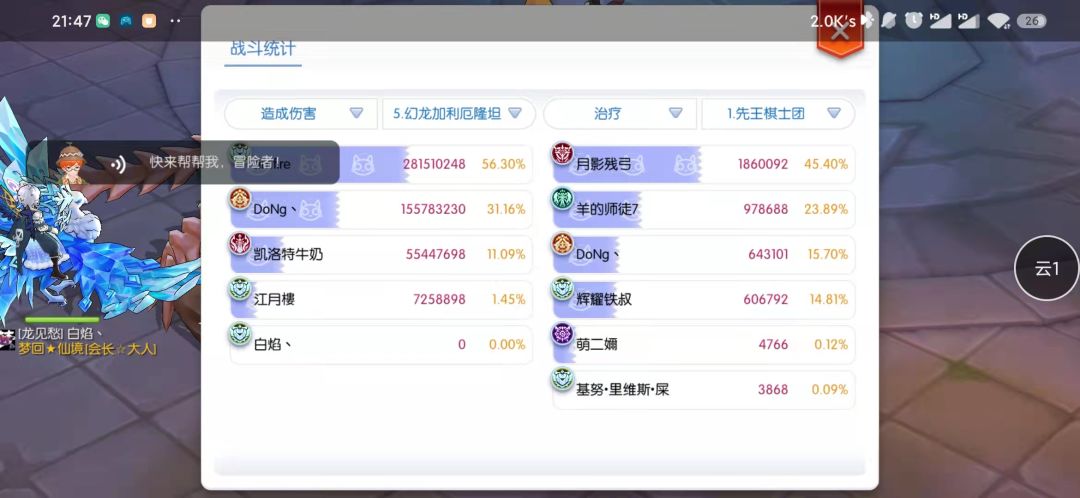
Task: Select healing value 1860092
Action: [x=762, y=164]
